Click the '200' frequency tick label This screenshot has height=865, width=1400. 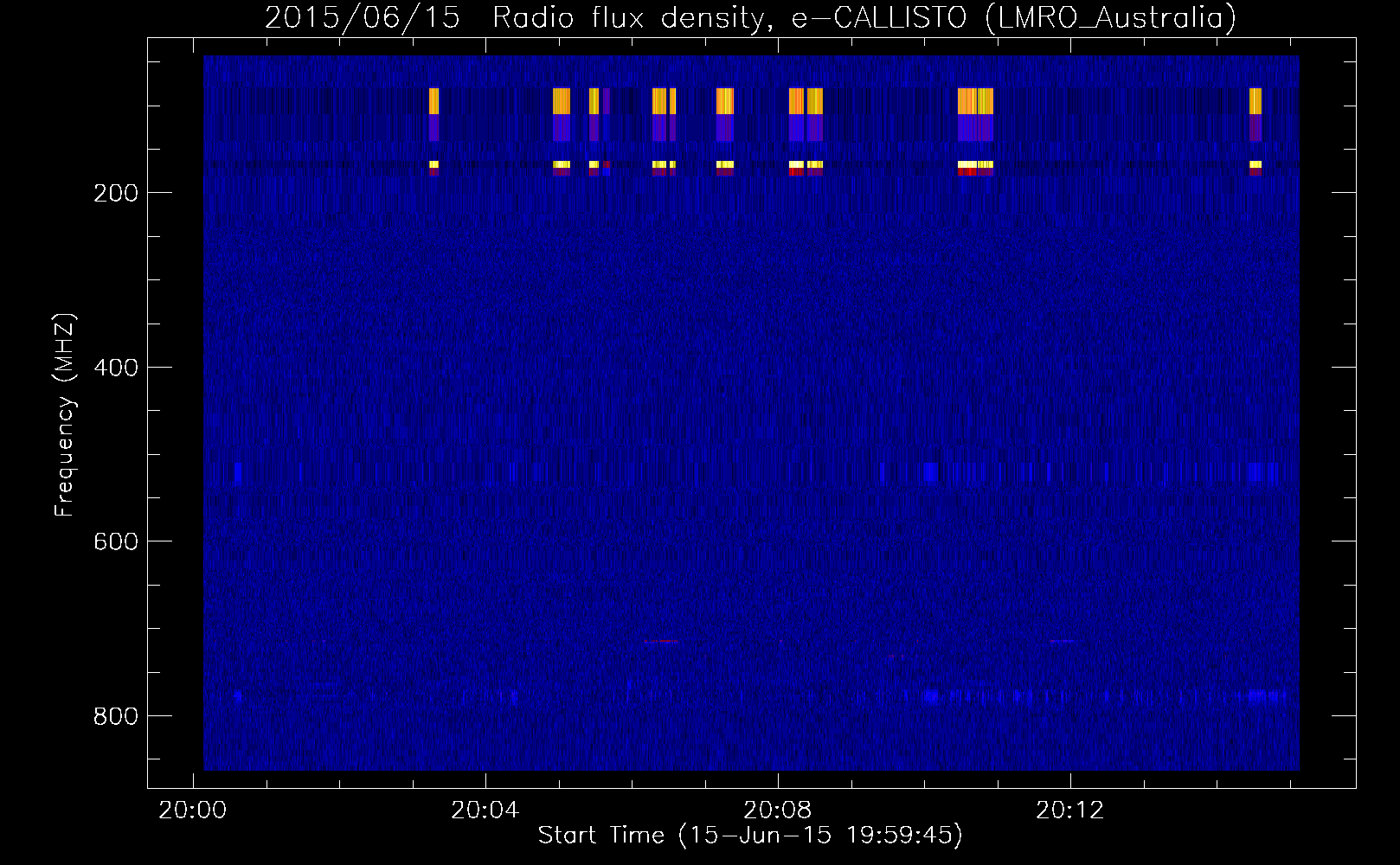[116, 193]
